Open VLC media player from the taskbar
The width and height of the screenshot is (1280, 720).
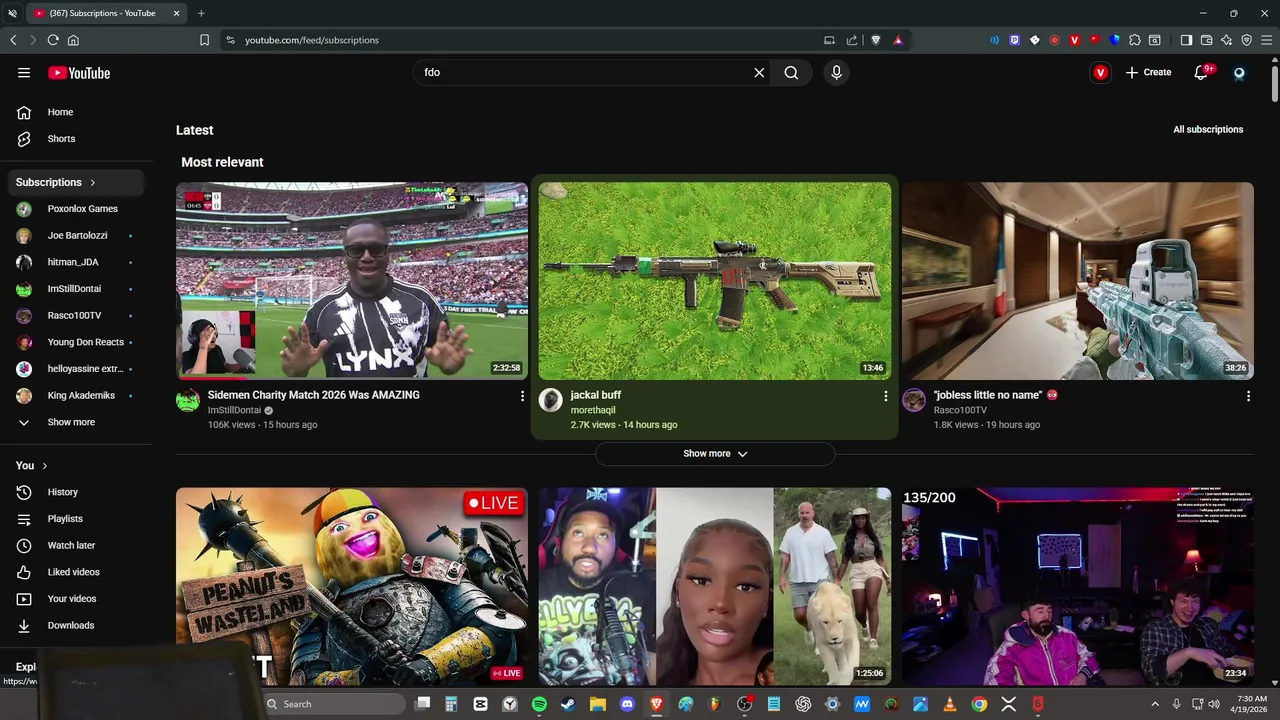click(950, 704)
